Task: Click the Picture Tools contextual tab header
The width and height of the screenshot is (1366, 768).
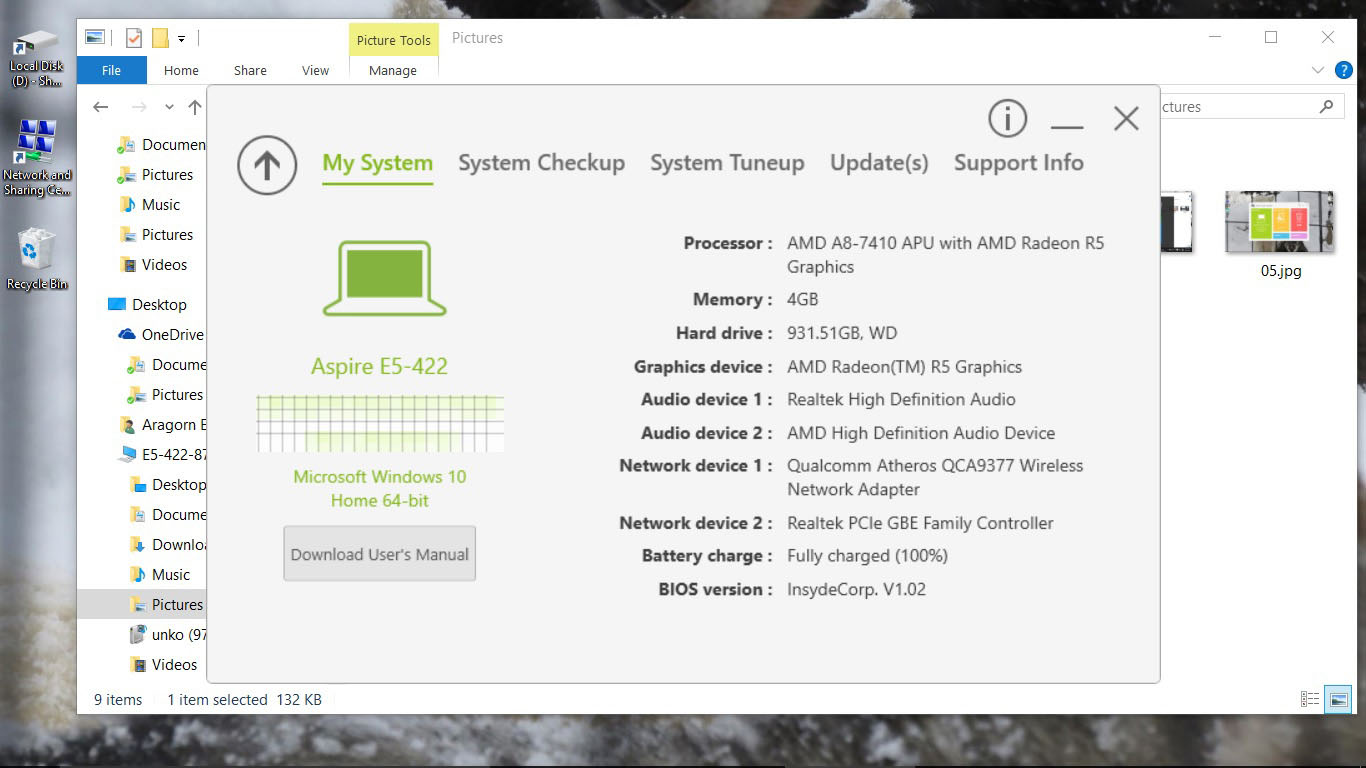Action: click(394, 40)
